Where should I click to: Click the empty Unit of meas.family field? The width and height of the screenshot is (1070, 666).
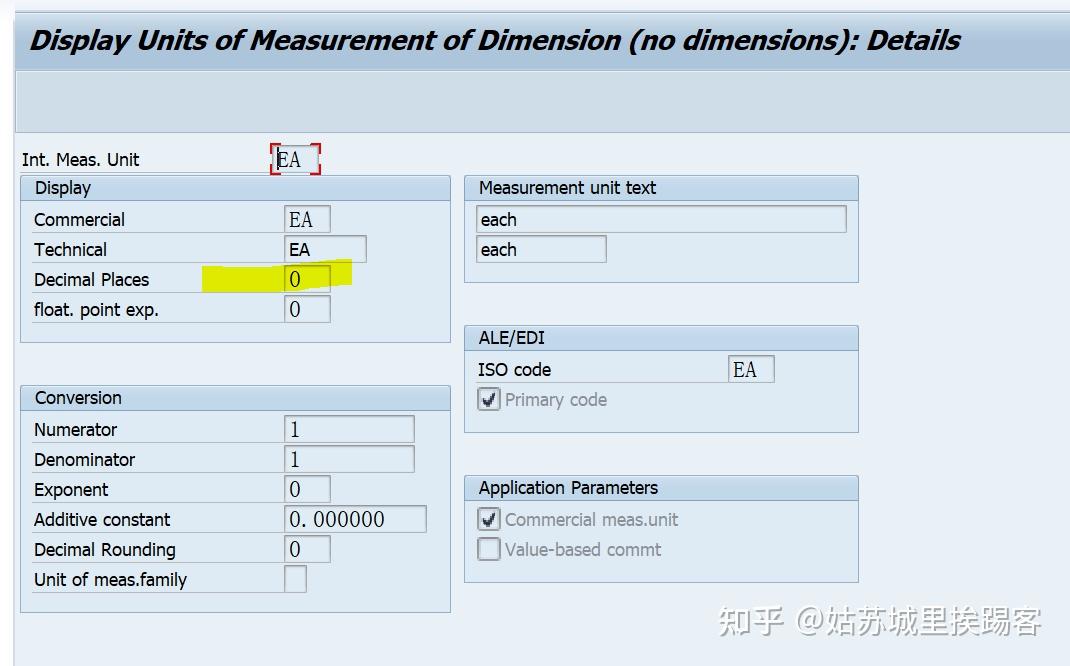[294, 579]
